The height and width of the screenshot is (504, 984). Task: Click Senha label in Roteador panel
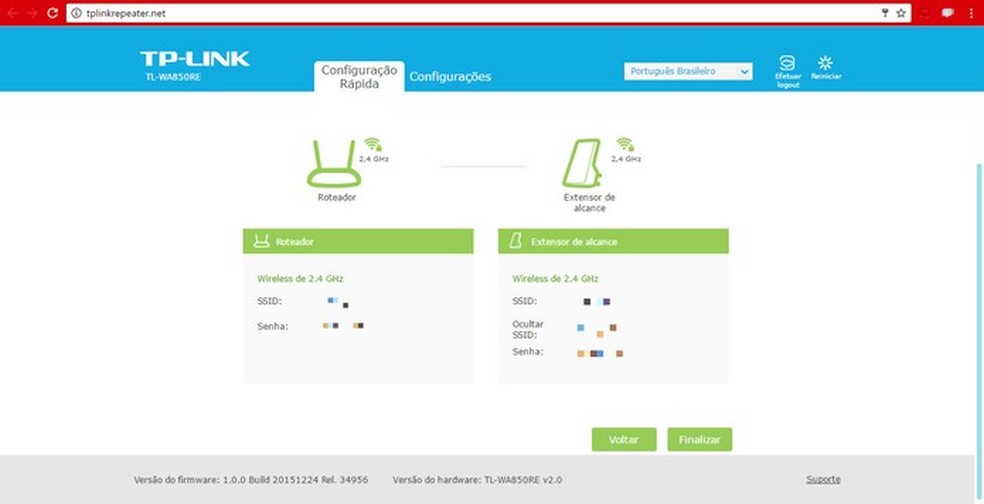coord(272,326)
